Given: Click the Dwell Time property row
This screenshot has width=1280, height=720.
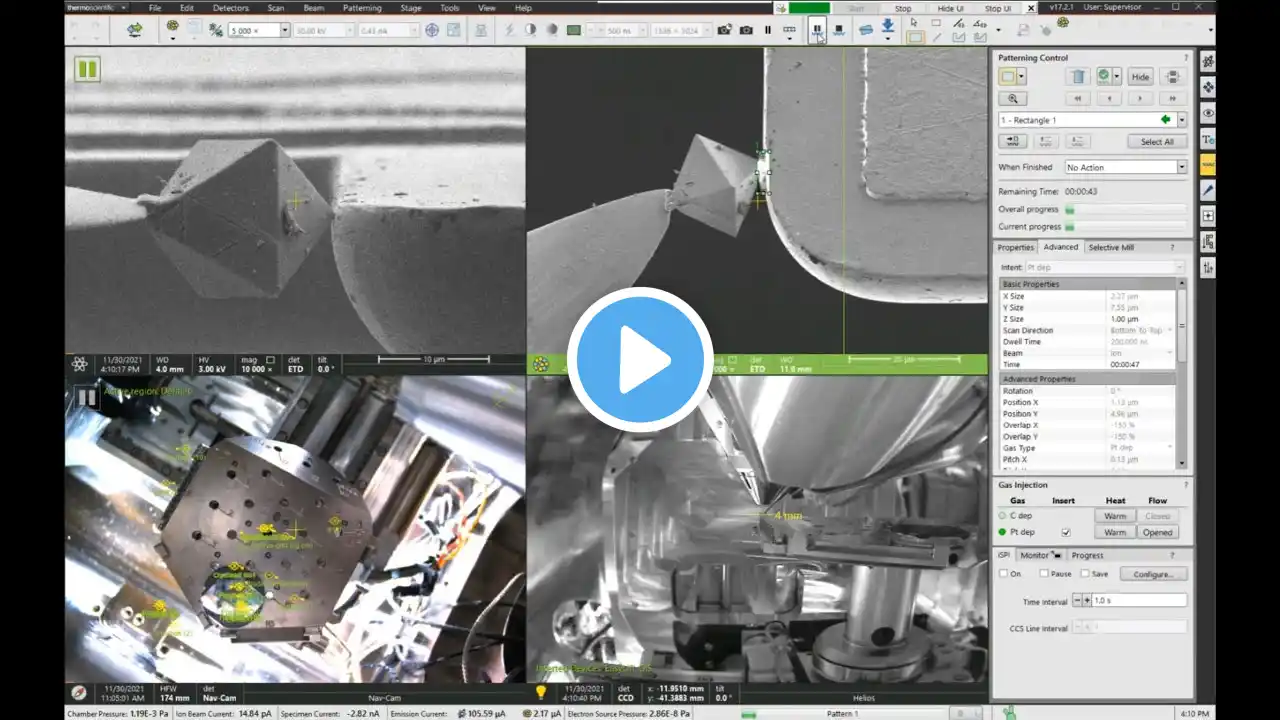Looking at the screenshot, I should [1088, 342].
